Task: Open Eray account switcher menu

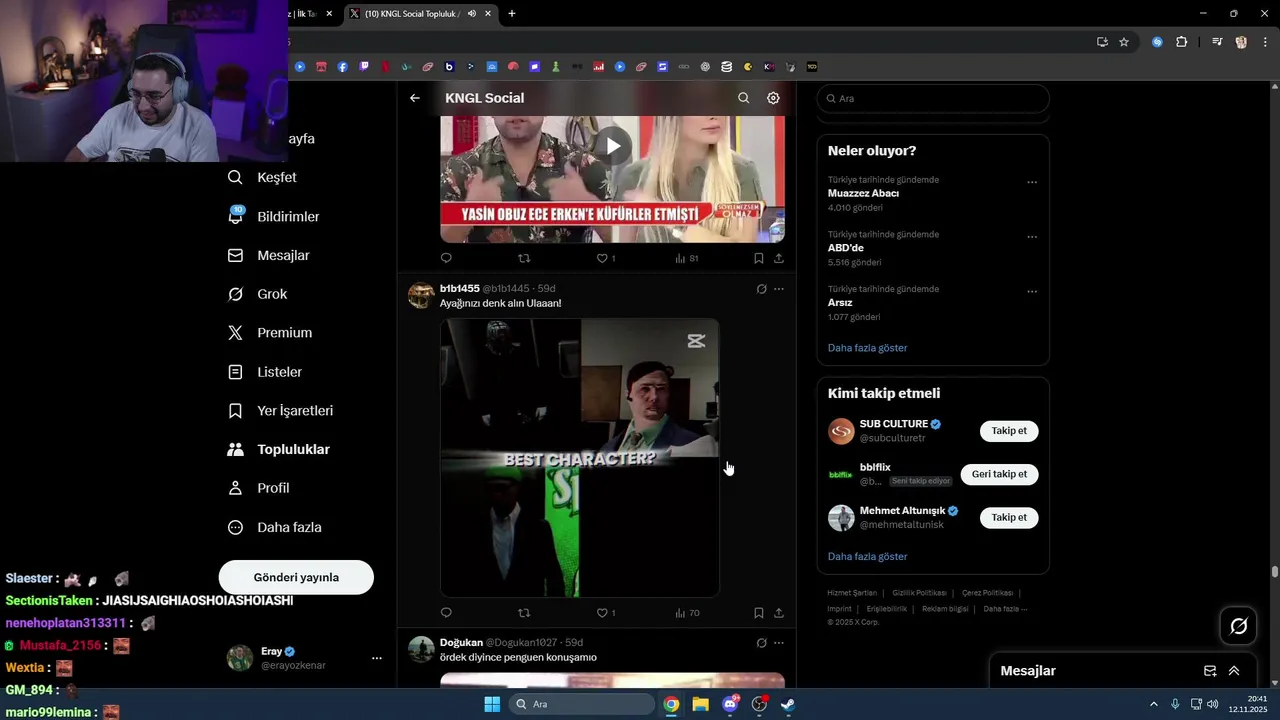Action: [x=306, y=658]
